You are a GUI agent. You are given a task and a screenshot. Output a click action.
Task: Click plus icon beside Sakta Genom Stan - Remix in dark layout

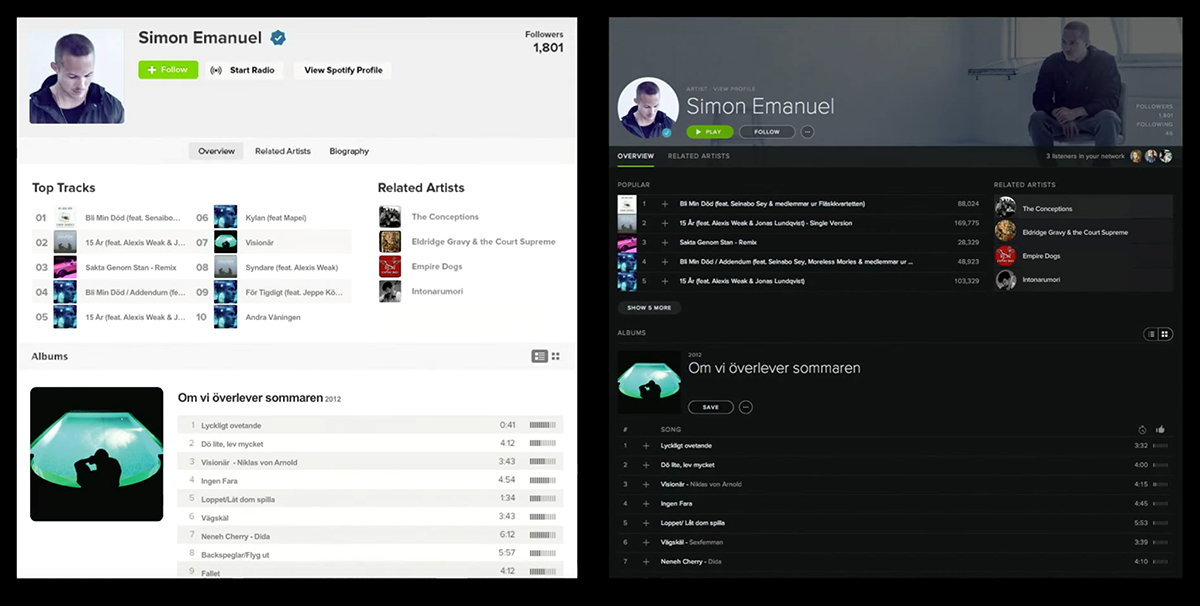pos(665,242)
